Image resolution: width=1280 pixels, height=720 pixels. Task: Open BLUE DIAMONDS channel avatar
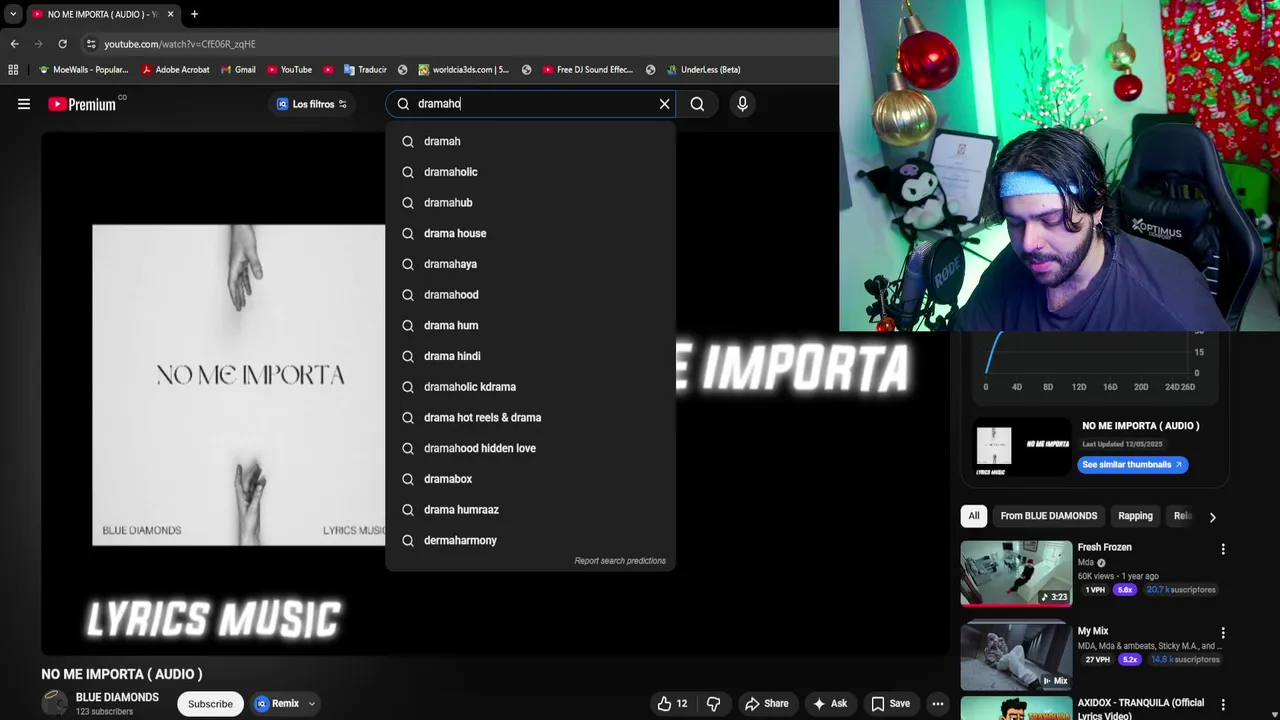(55, 704)
